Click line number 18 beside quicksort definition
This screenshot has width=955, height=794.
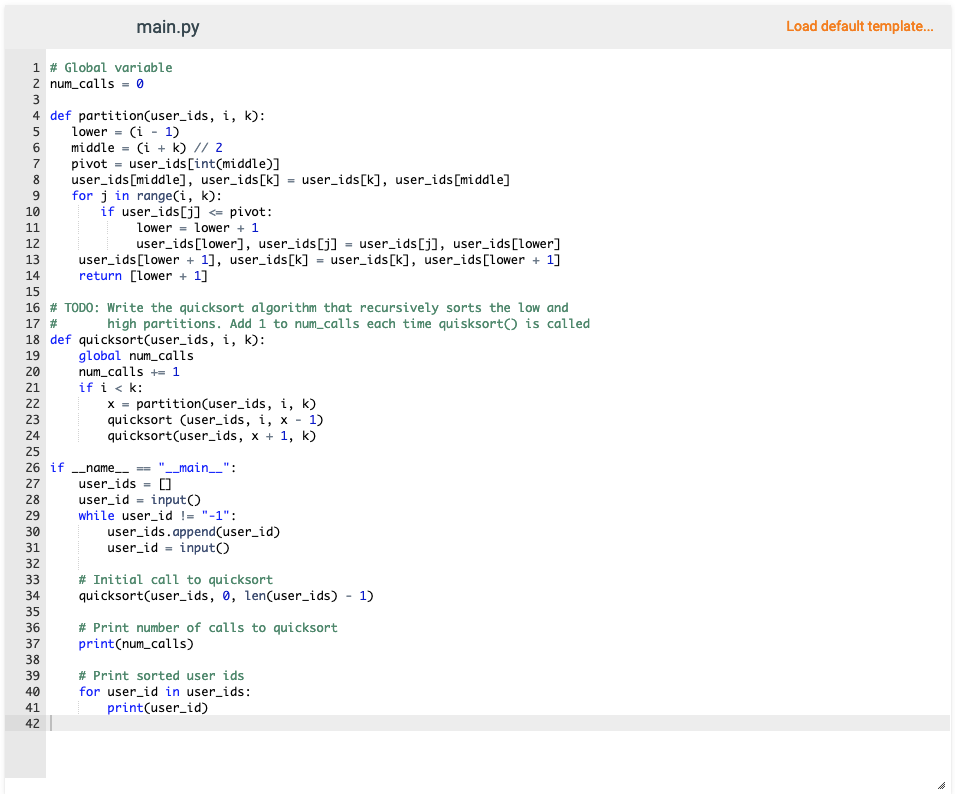click(x=33, y=339)
